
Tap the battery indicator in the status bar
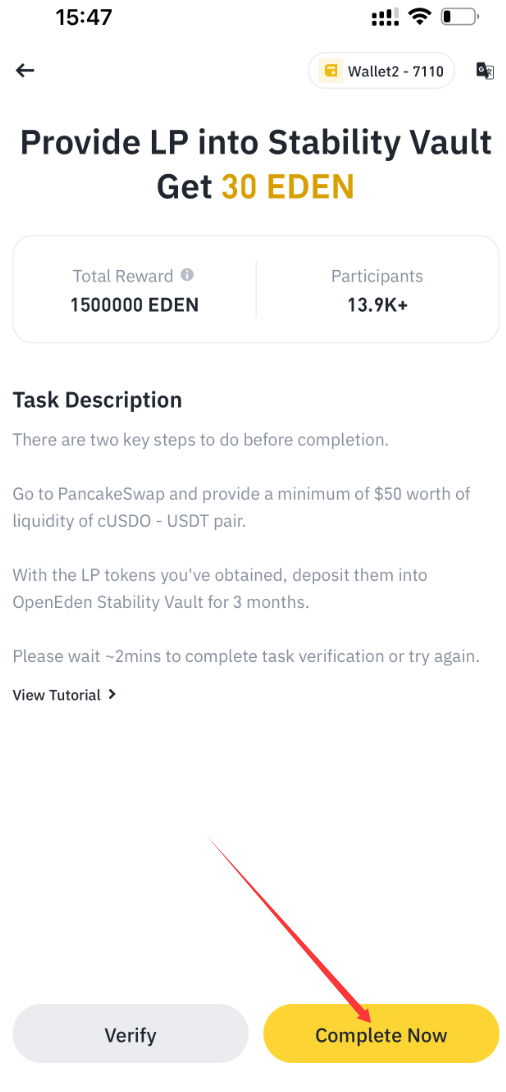[x=459, y=17]
